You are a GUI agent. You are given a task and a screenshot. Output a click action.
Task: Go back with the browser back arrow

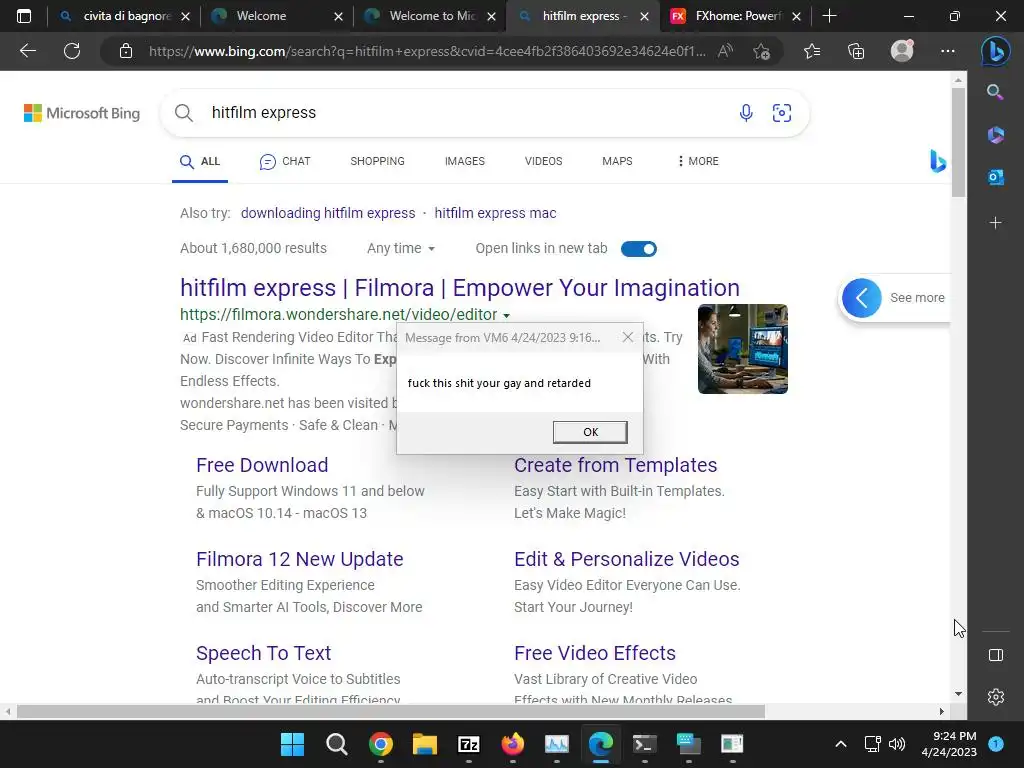(x=28, y=51)
